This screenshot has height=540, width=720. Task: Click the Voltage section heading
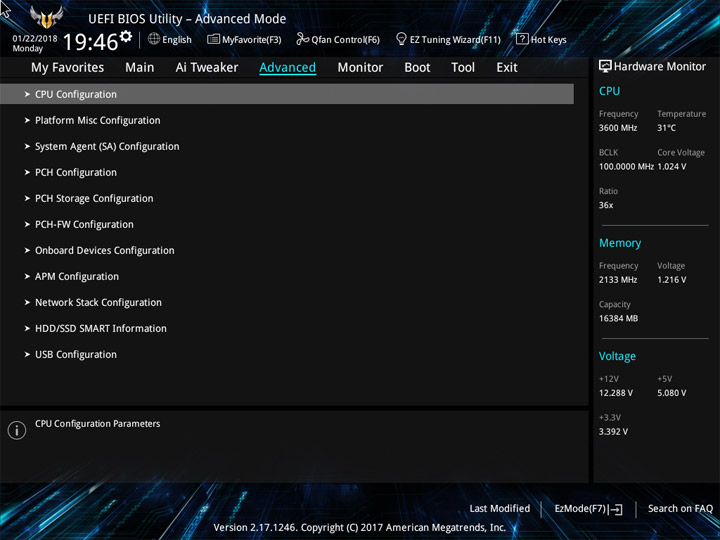[x=617, y=356]
